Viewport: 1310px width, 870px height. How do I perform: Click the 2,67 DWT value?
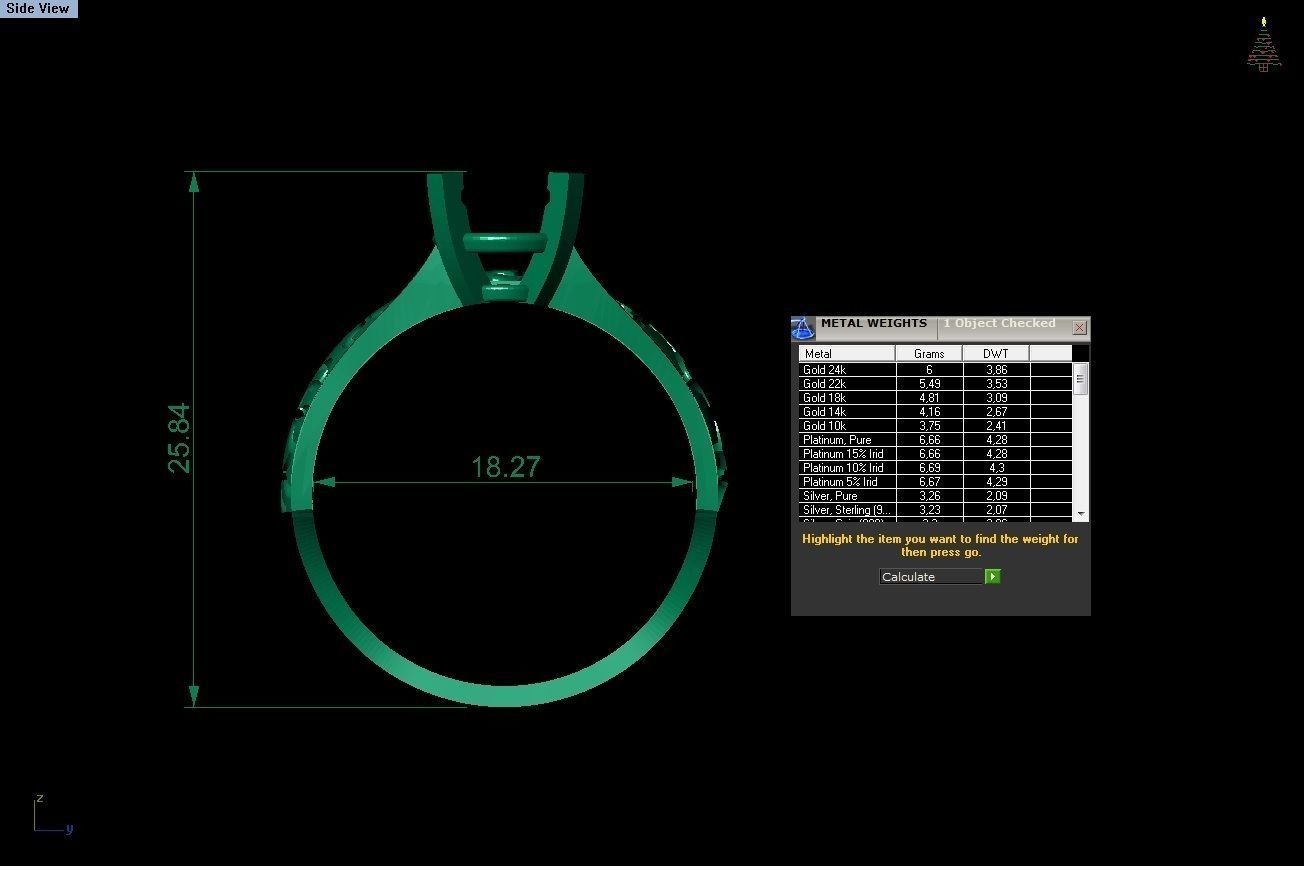[996, 412]
